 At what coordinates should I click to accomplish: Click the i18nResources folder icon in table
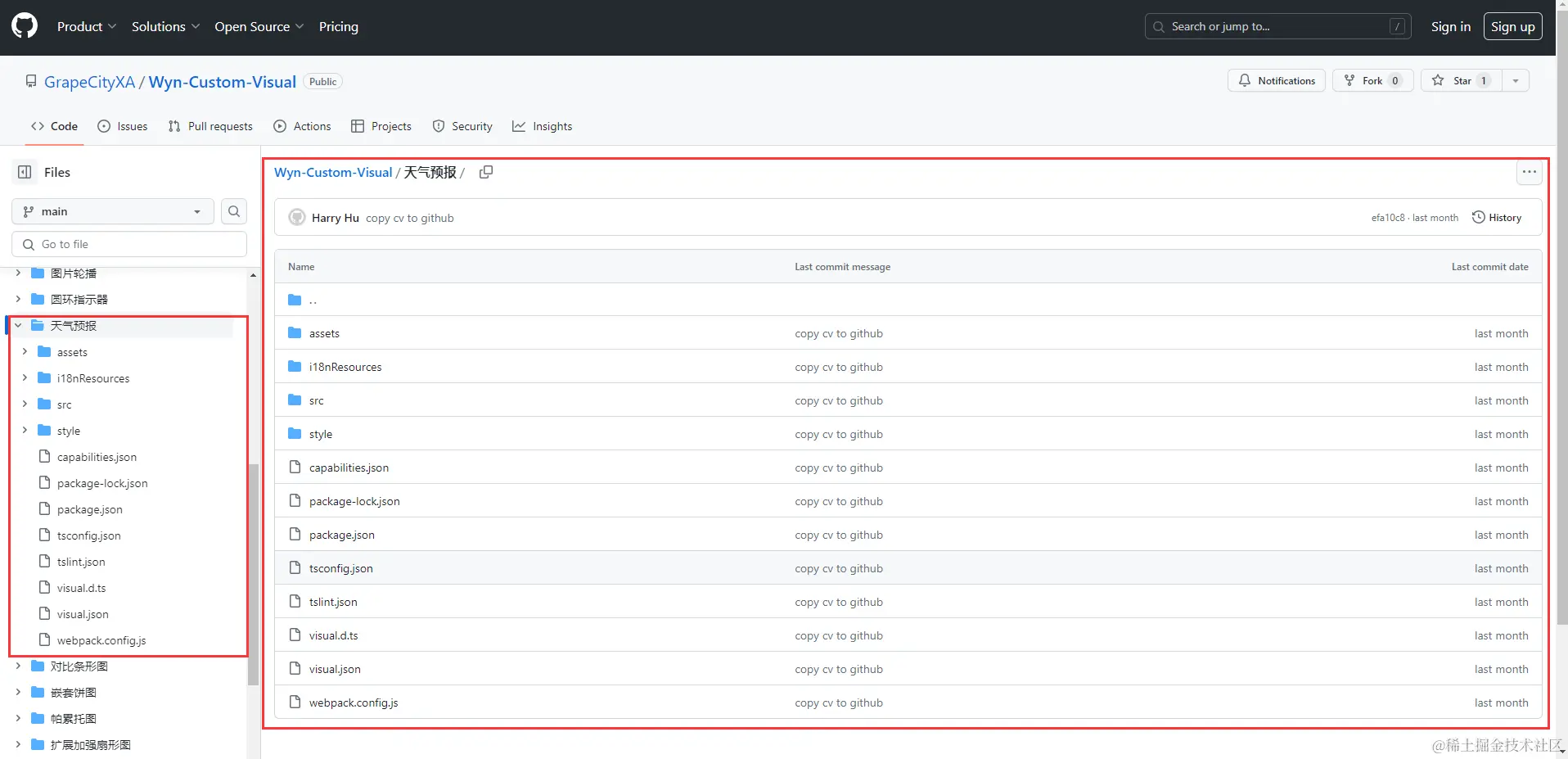click(x=295, y=367)
